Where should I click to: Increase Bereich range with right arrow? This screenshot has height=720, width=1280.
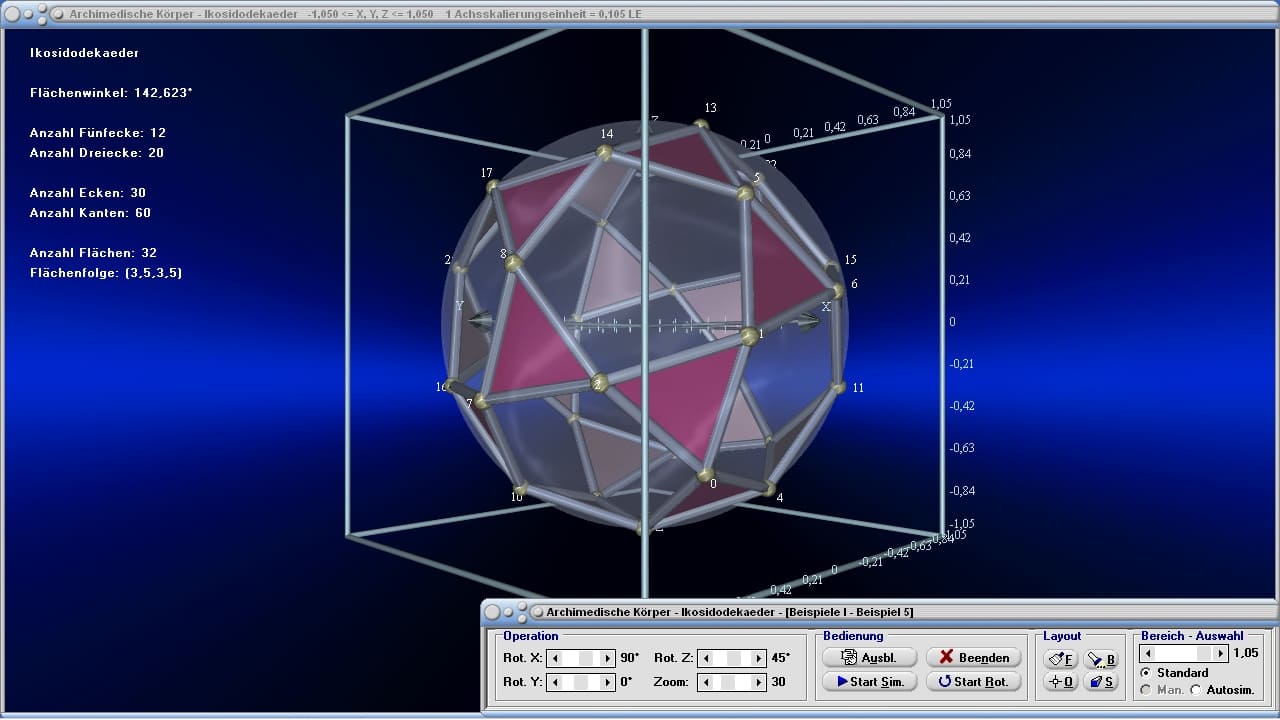[1220, 653]
